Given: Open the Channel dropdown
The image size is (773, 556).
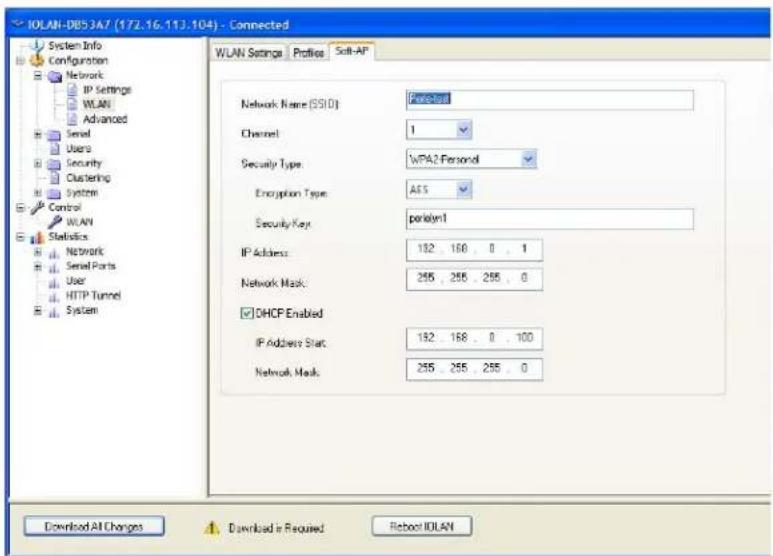Looking at the screenshot, I should (x=463, y=130).
